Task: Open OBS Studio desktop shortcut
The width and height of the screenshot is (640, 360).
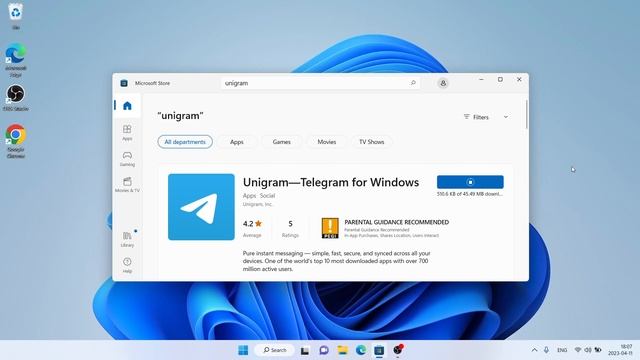Action: click(16, 98)
